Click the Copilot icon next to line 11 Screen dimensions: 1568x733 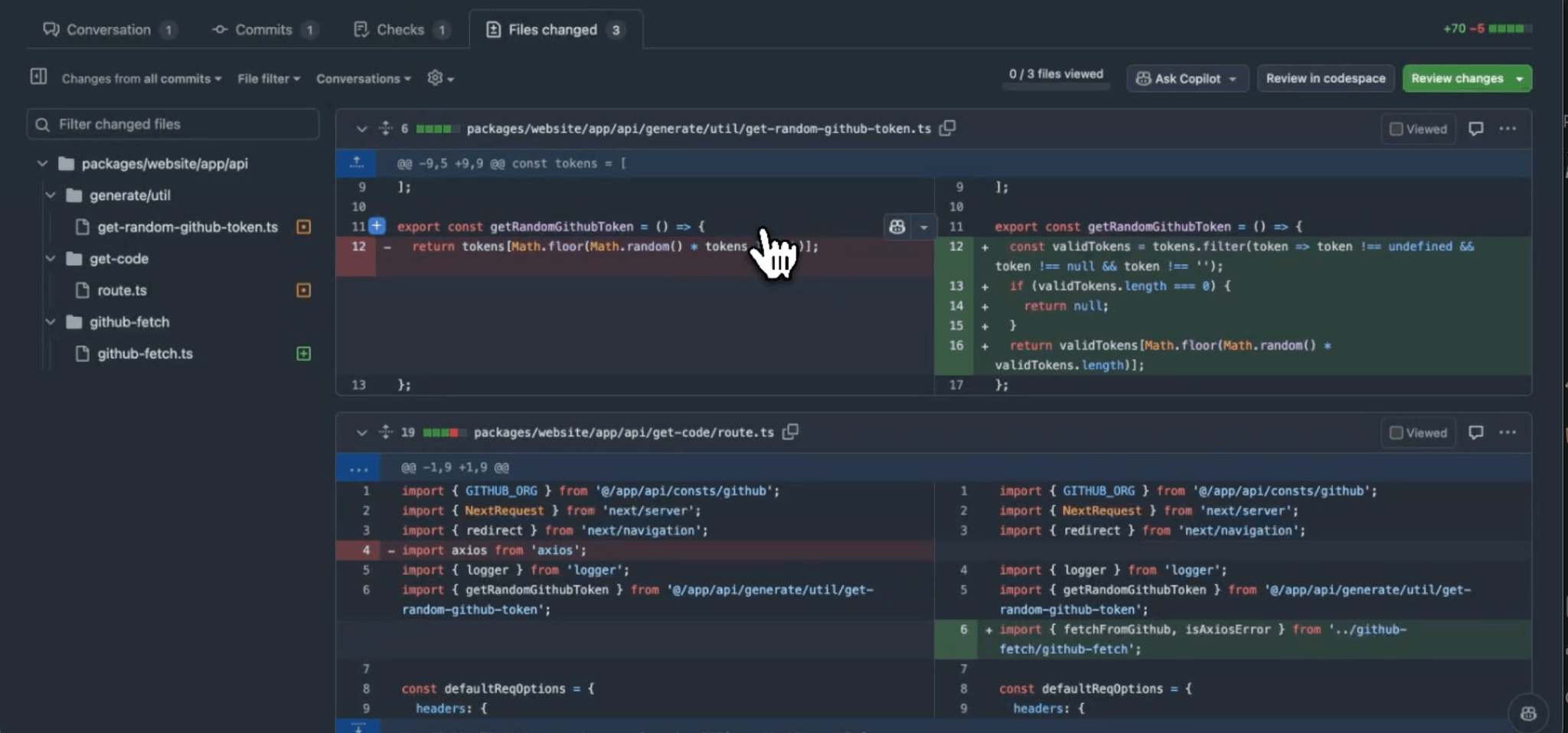click(897, 226)
